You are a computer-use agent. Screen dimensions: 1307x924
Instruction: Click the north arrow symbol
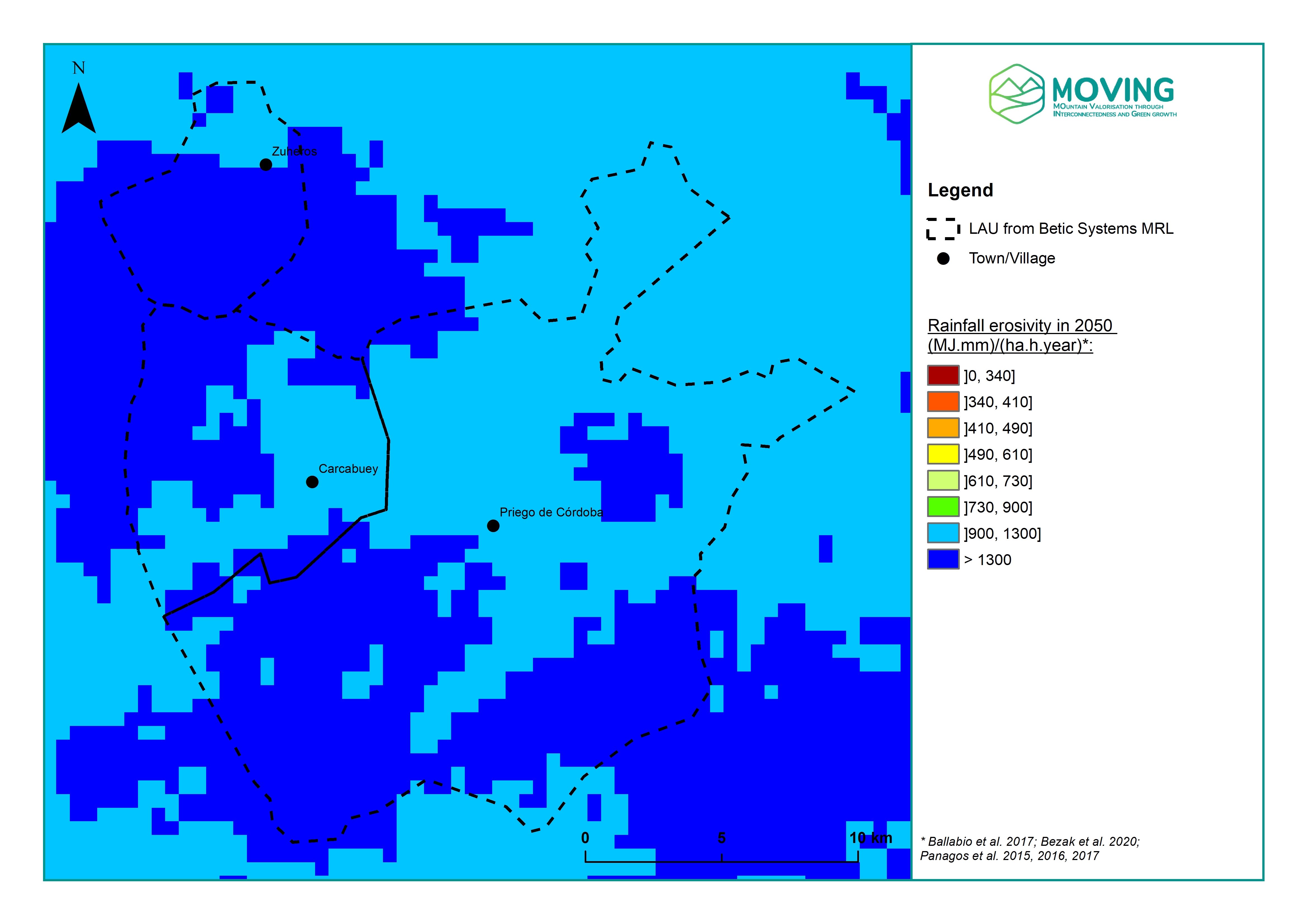click(x=78, y=108)
